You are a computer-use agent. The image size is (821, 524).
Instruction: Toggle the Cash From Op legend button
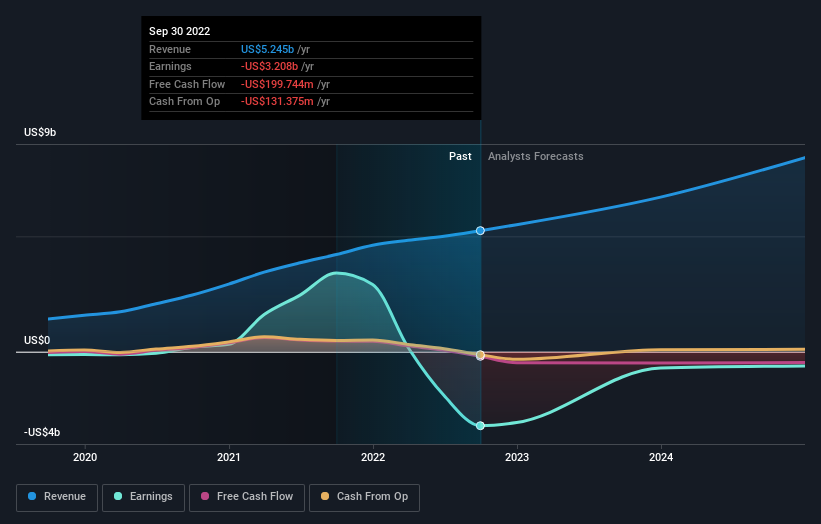[364, 497]
